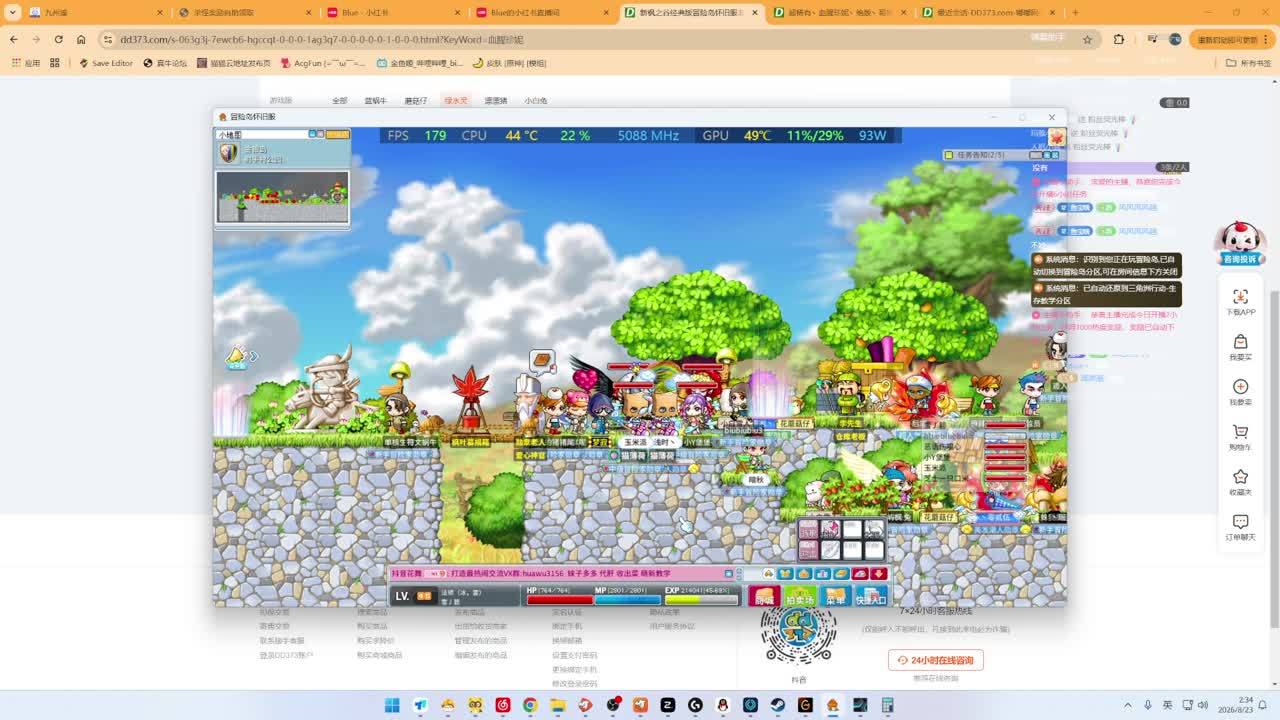Click the 我要卖 sidebar icon

pyautogui.click(x=1241, y=392)
